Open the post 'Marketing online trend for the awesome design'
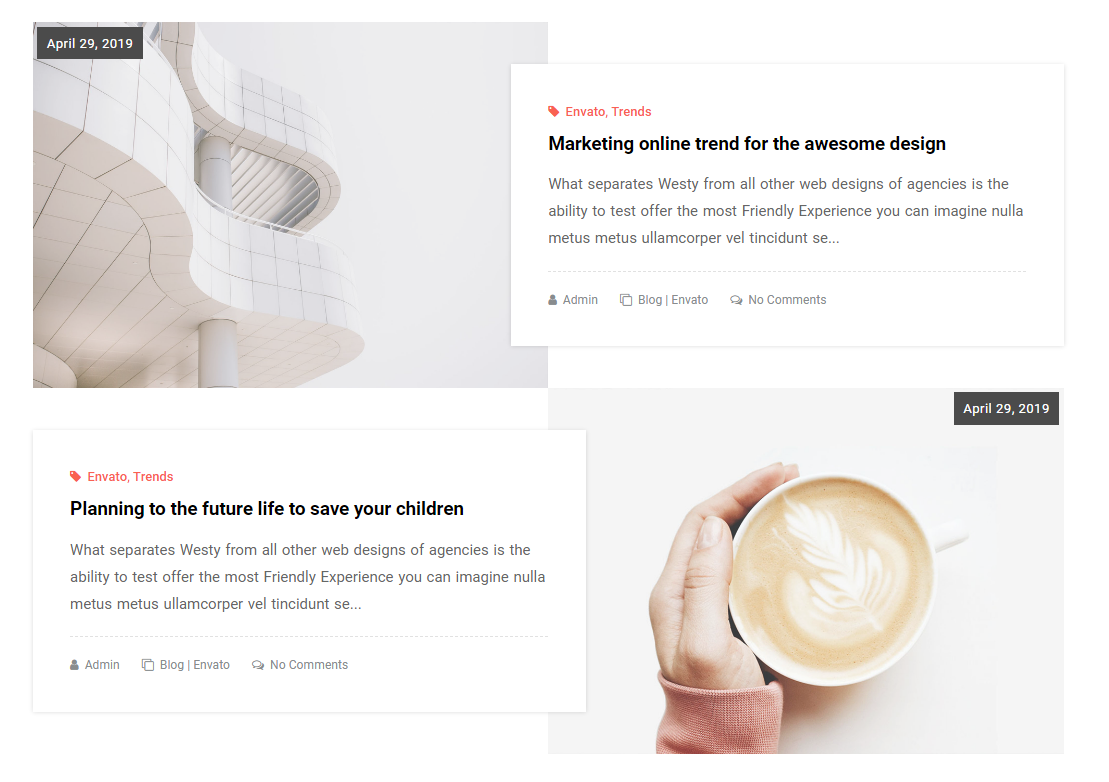The image size is (1109, 782). [747, 144]
